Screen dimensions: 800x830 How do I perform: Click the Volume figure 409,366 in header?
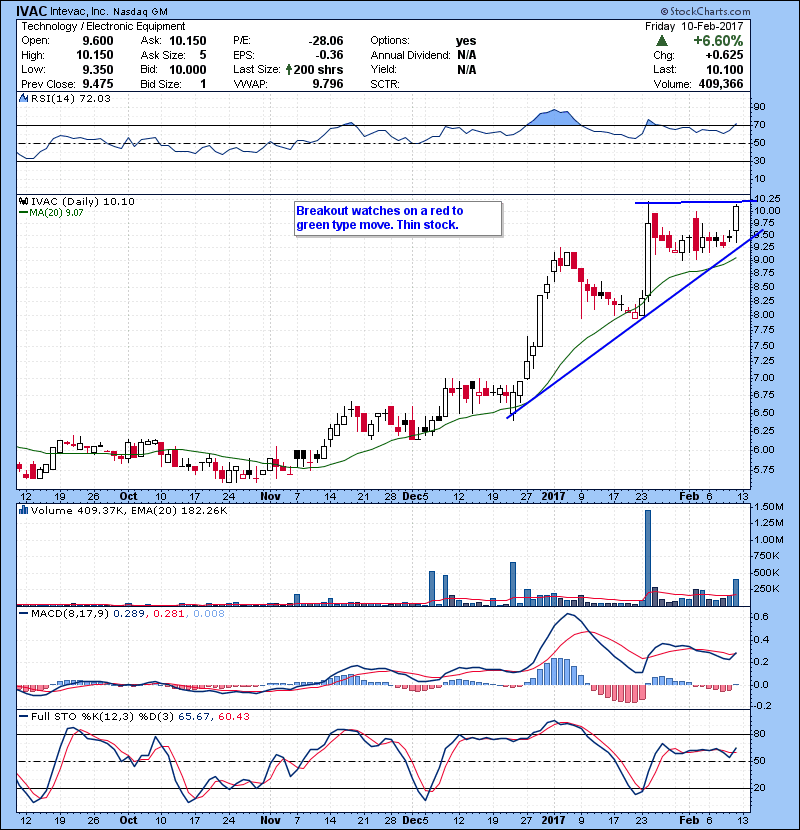coord(721,84)
